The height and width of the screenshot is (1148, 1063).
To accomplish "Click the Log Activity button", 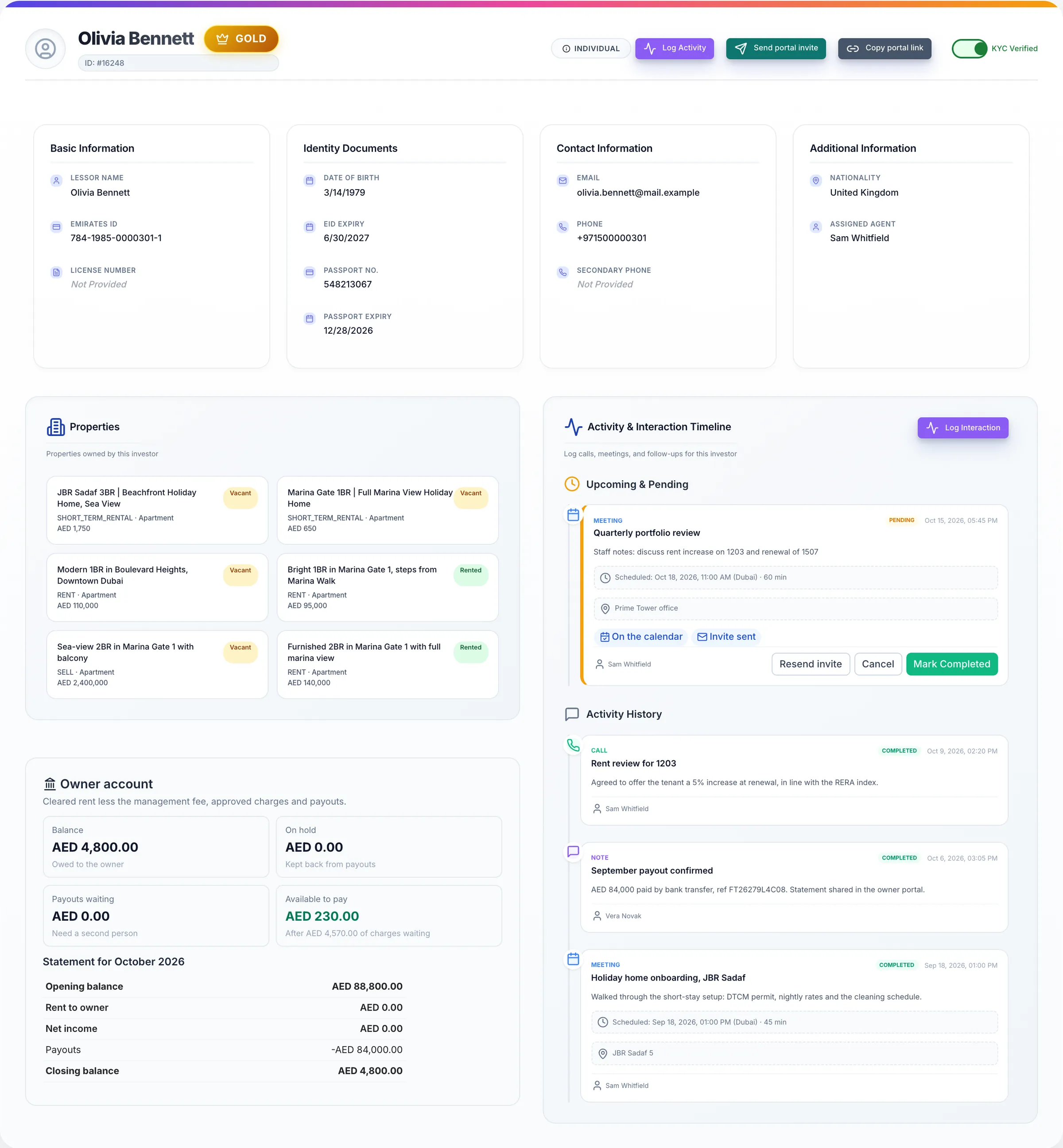I will coord(674,48).
